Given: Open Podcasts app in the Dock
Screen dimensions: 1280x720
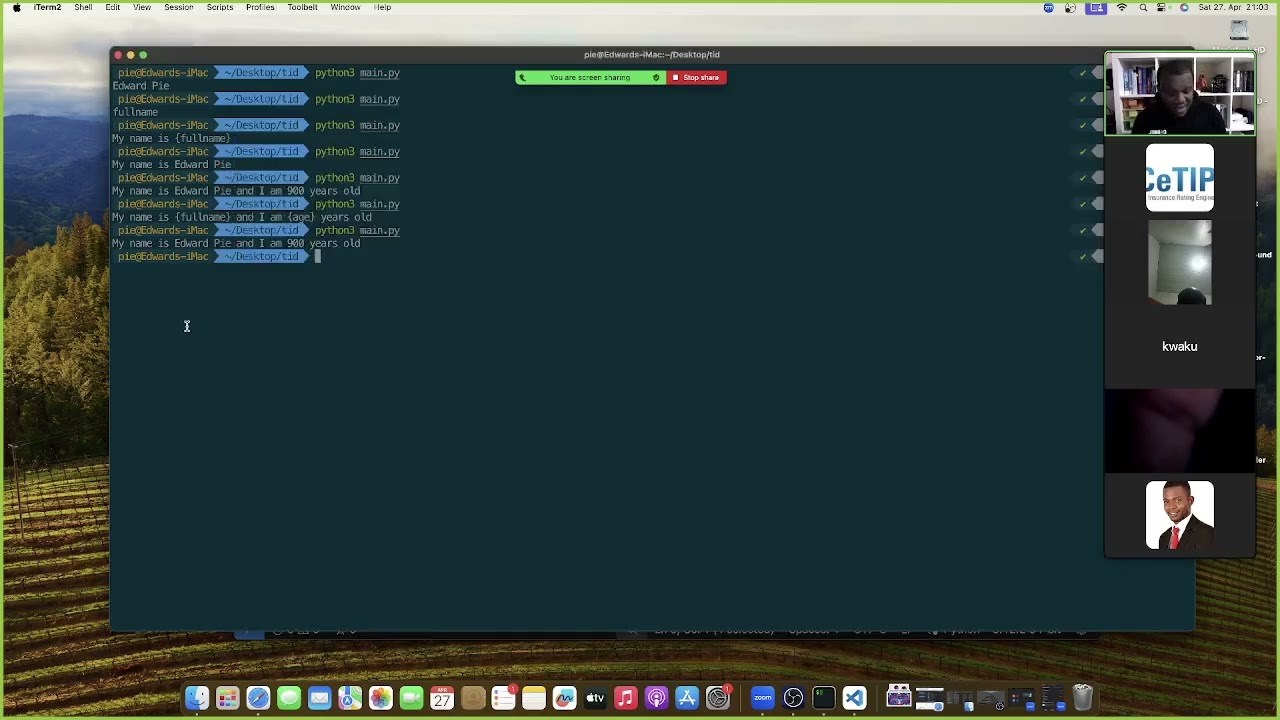Looking at the screenshot, I should click(x=656, y=697).
